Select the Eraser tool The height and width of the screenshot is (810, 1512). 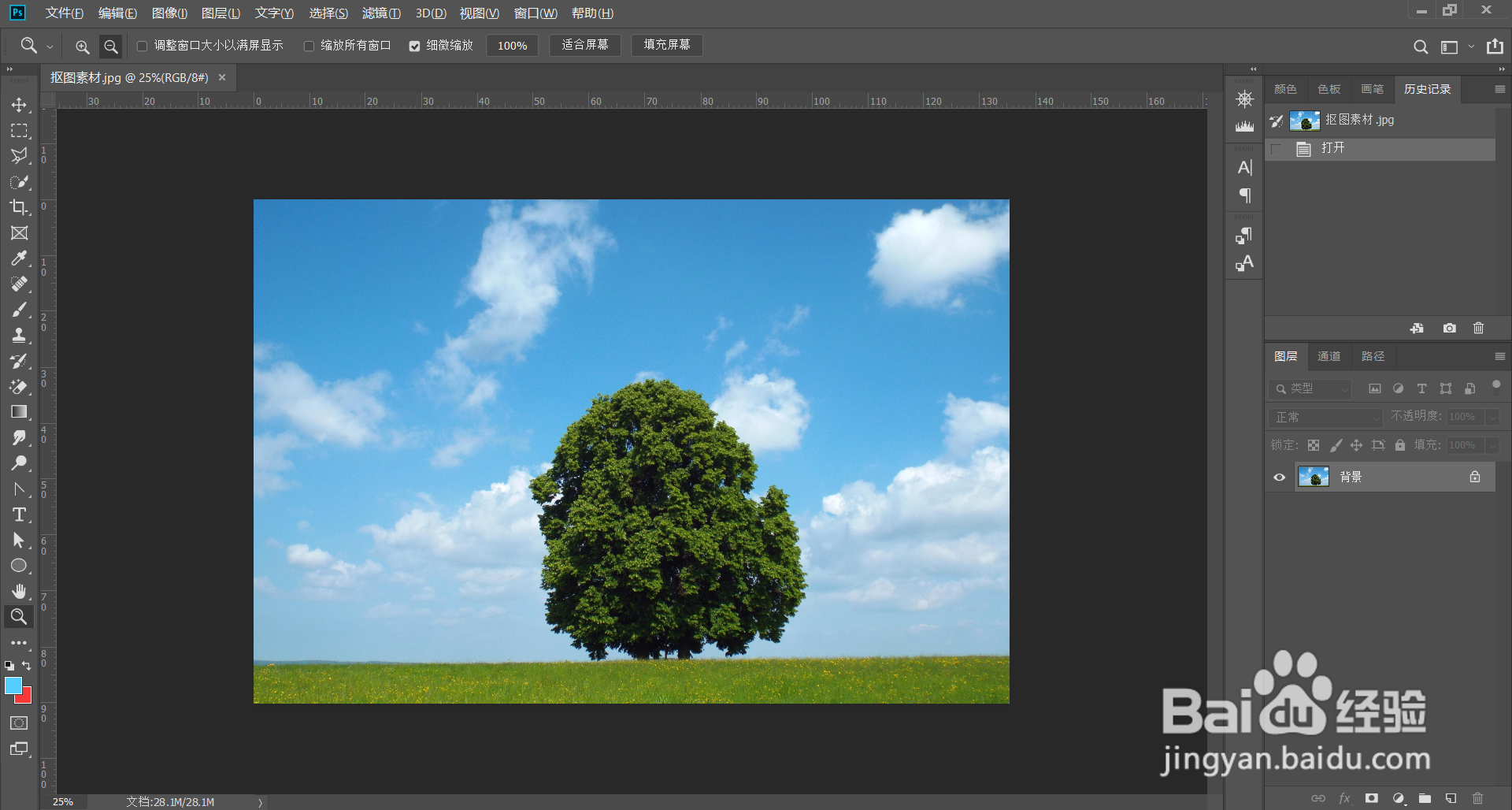19,387
